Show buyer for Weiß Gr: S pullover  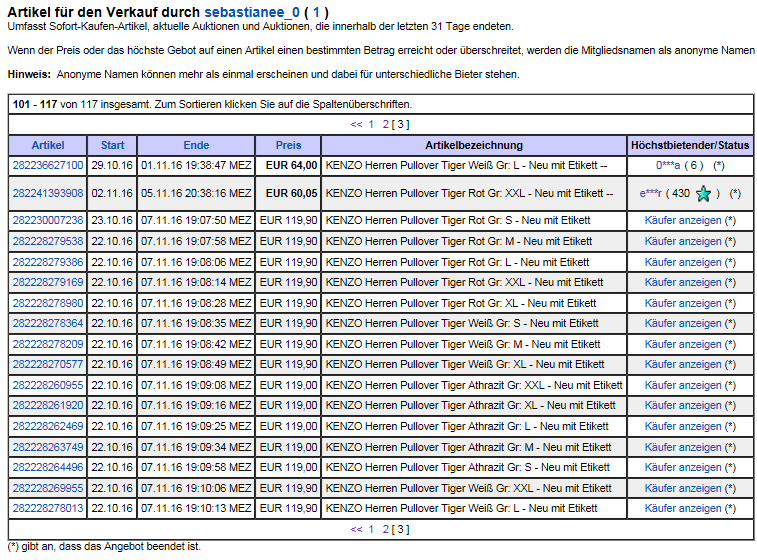pos(683,323)
